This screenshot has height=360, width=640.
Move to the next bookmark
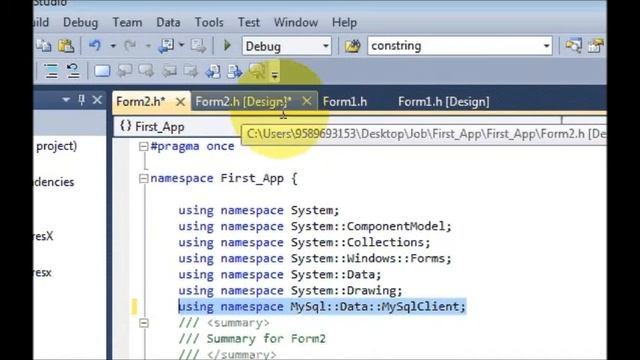coord(146,71)
